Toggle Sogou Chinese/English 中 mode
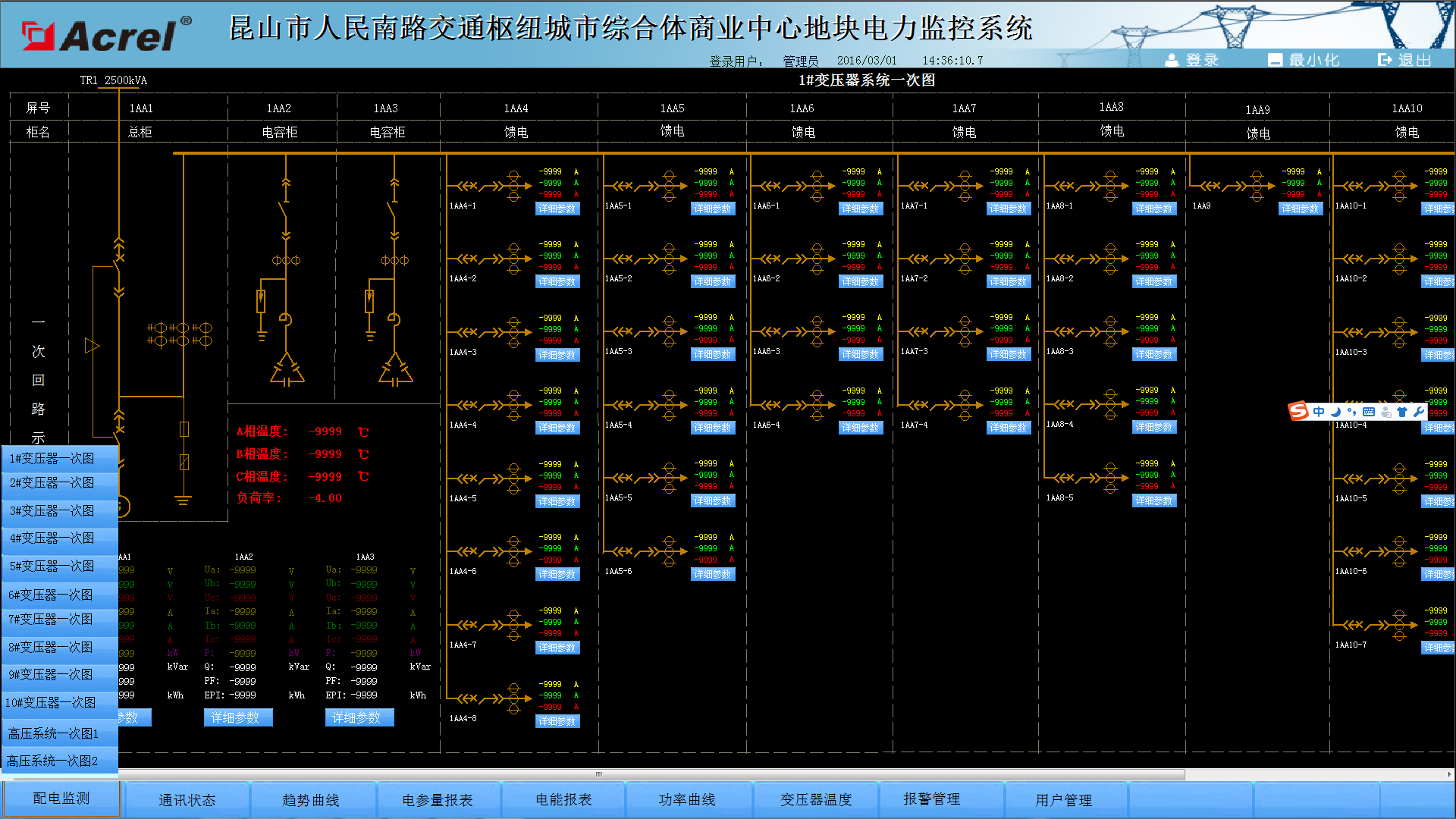The height and width of the screenshot is (819, 1456). (1319, 412)
